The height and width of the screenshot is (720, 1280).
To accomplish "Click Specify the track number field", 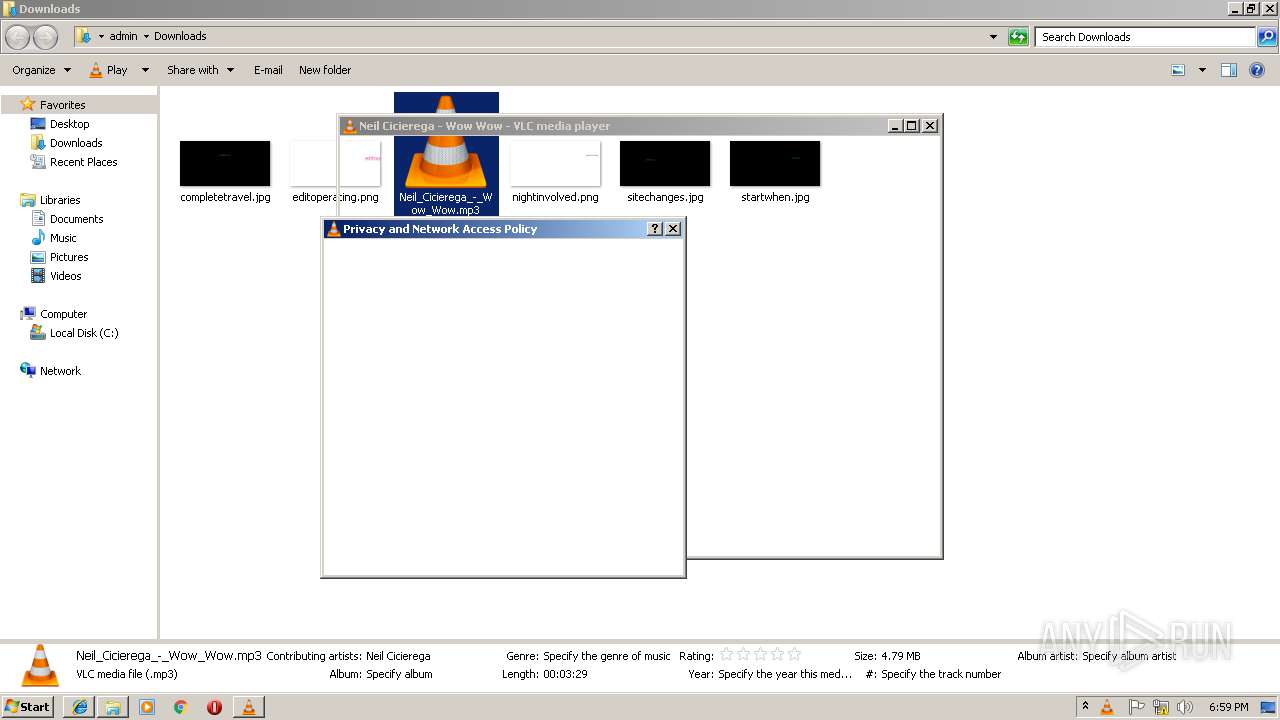I will [941, 674].
